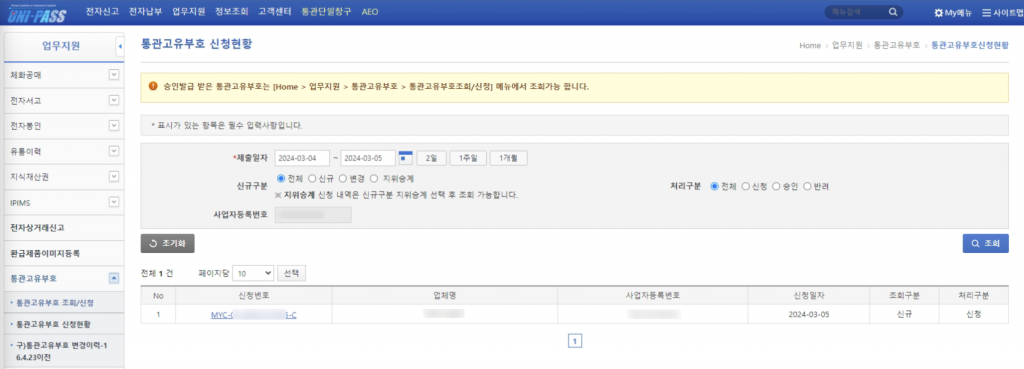Click the 신청번호 column header
This screenshot has height=369, width=1024.
253,296
